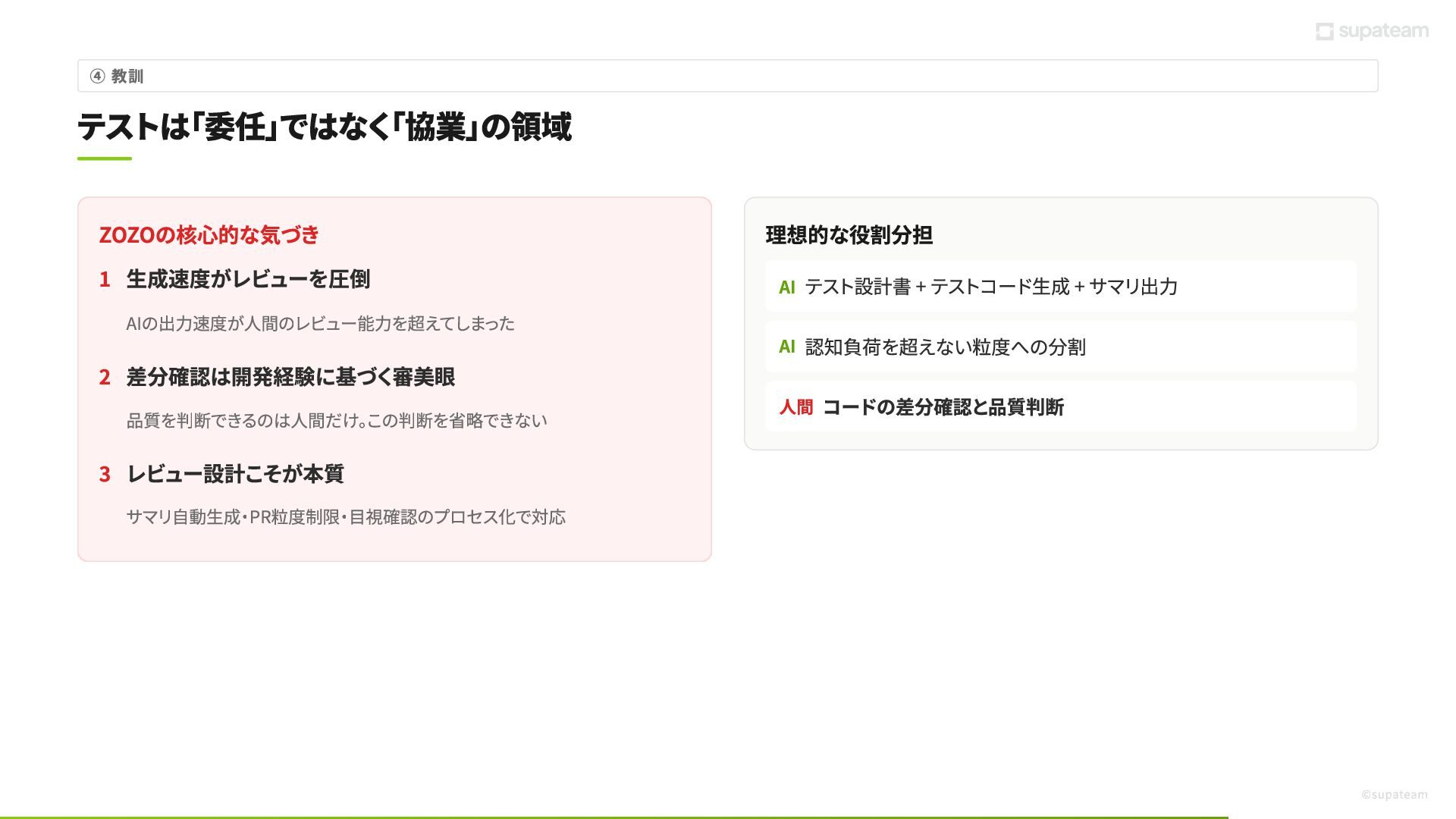Click the green progress bar at bottom
Viewport: 1456px width, 819px height.
coord(613,817)
